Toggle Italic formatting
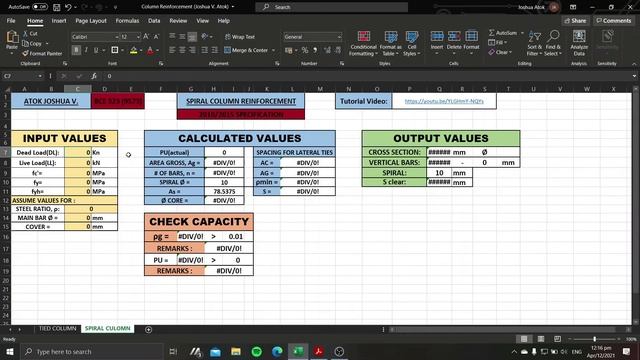 tap(86, 50)
